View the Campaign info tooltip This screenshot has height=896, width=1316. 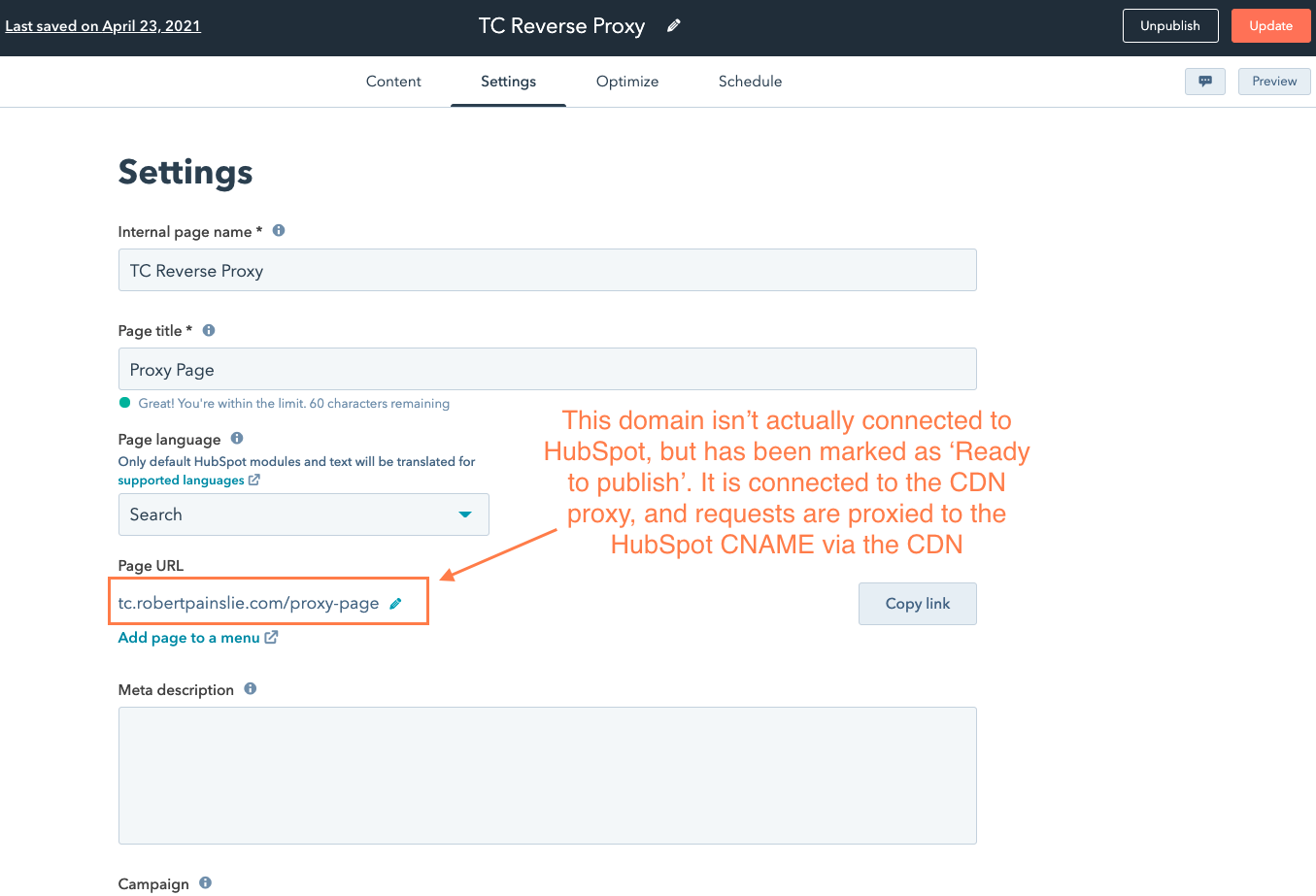tap(205, 881)
